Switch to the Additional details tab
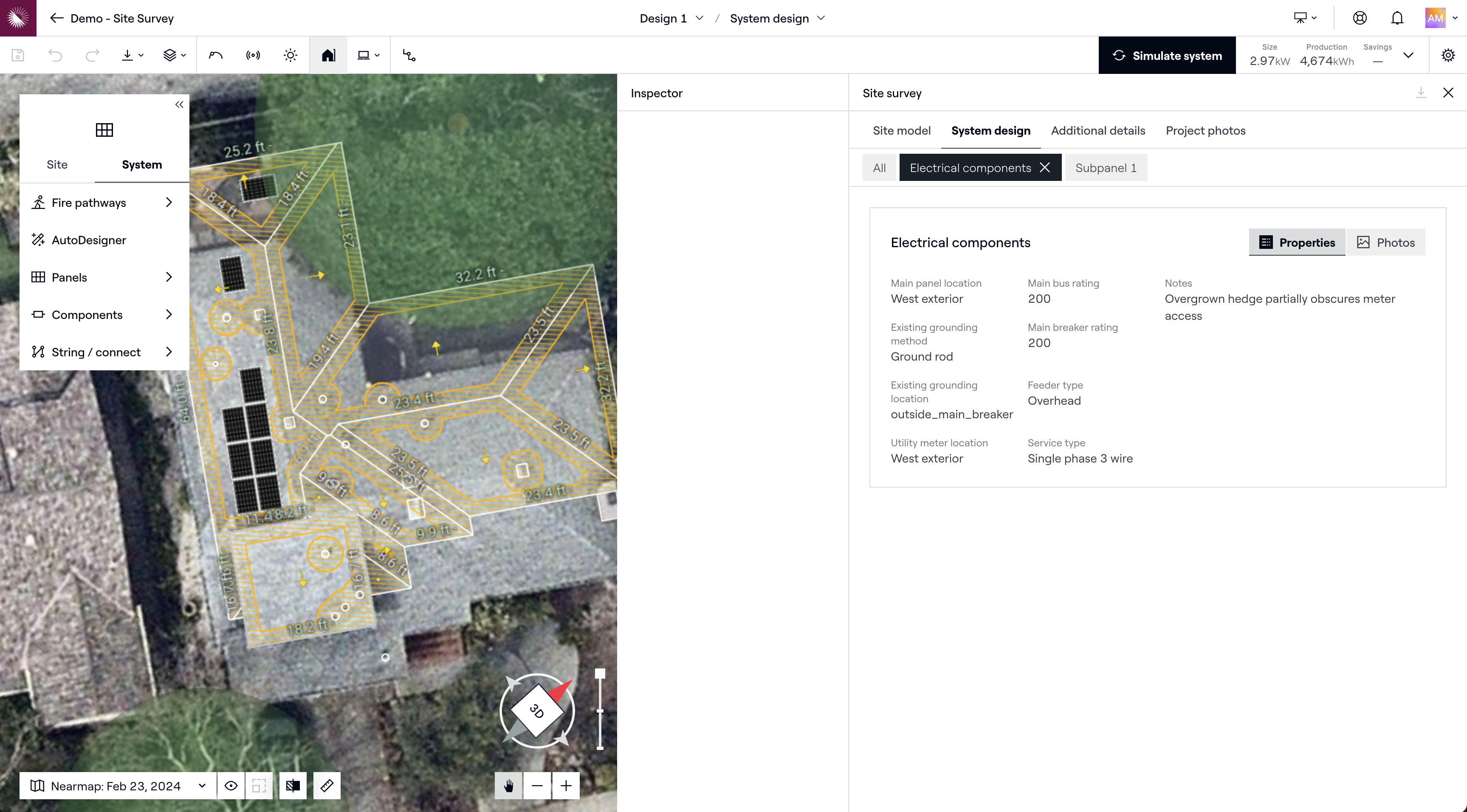This screenshot has width=1467, height=812. click(1097, 130)
